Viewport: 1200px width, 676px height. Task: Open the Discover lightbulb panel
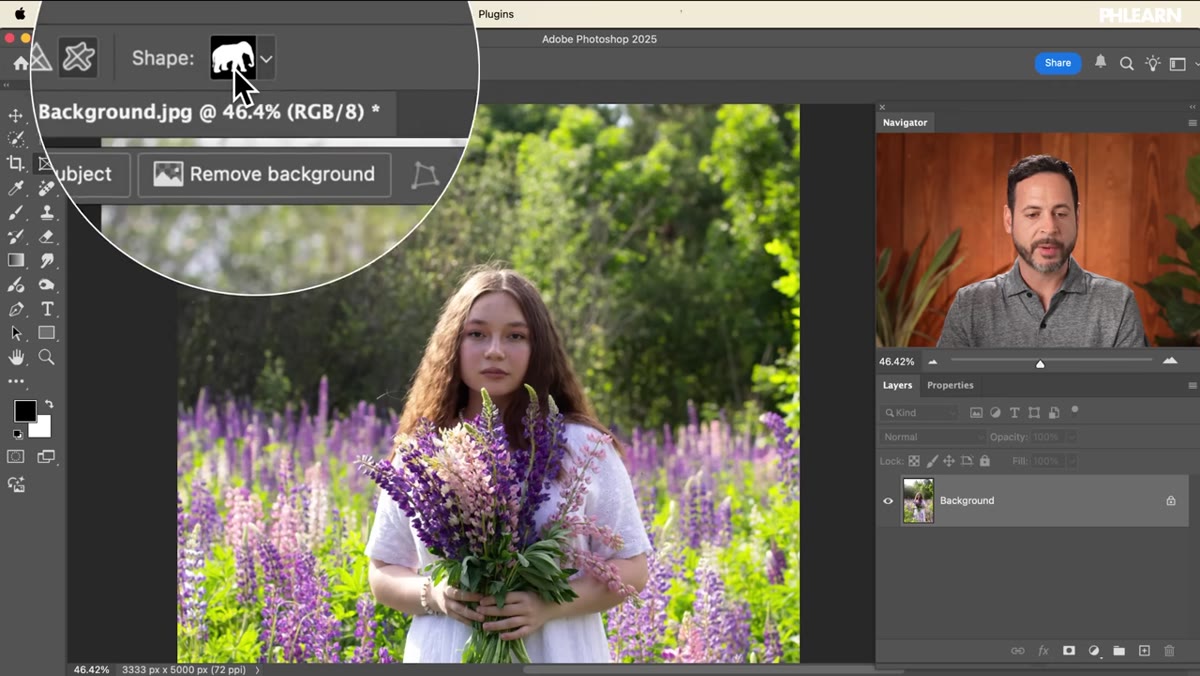1153,63
